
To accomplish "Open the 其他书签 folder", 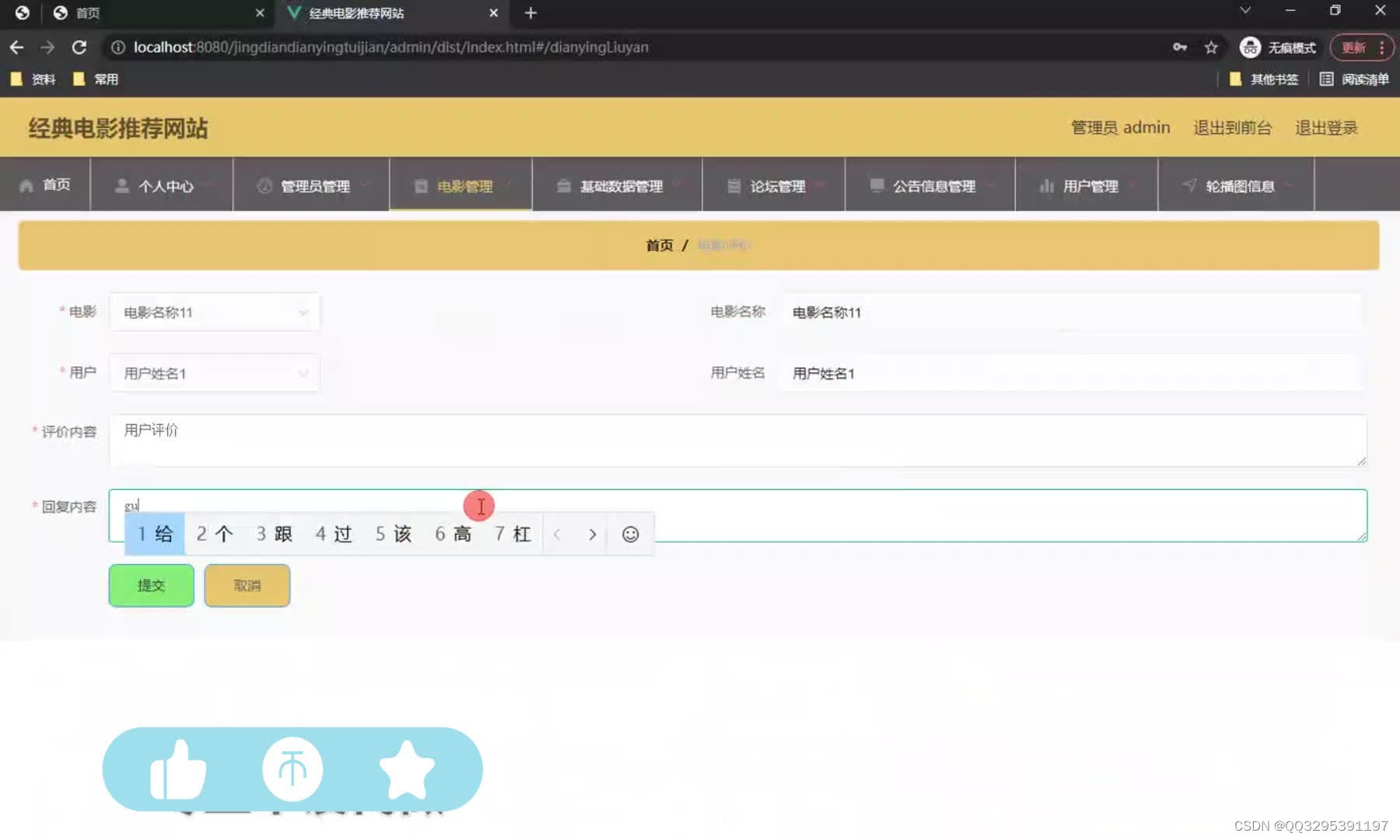I will [x=1263, y=79].
